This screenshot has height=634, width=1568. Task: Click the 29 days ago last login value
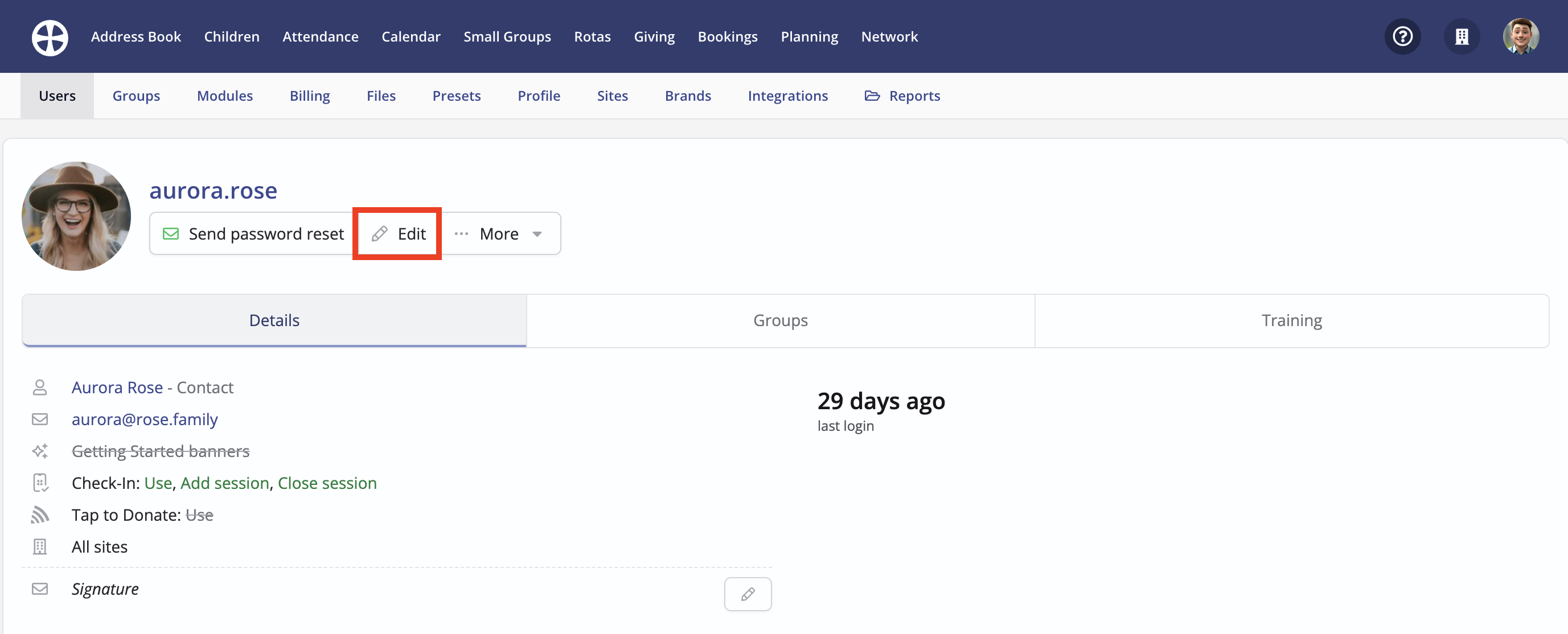click(x=881, y=401)
